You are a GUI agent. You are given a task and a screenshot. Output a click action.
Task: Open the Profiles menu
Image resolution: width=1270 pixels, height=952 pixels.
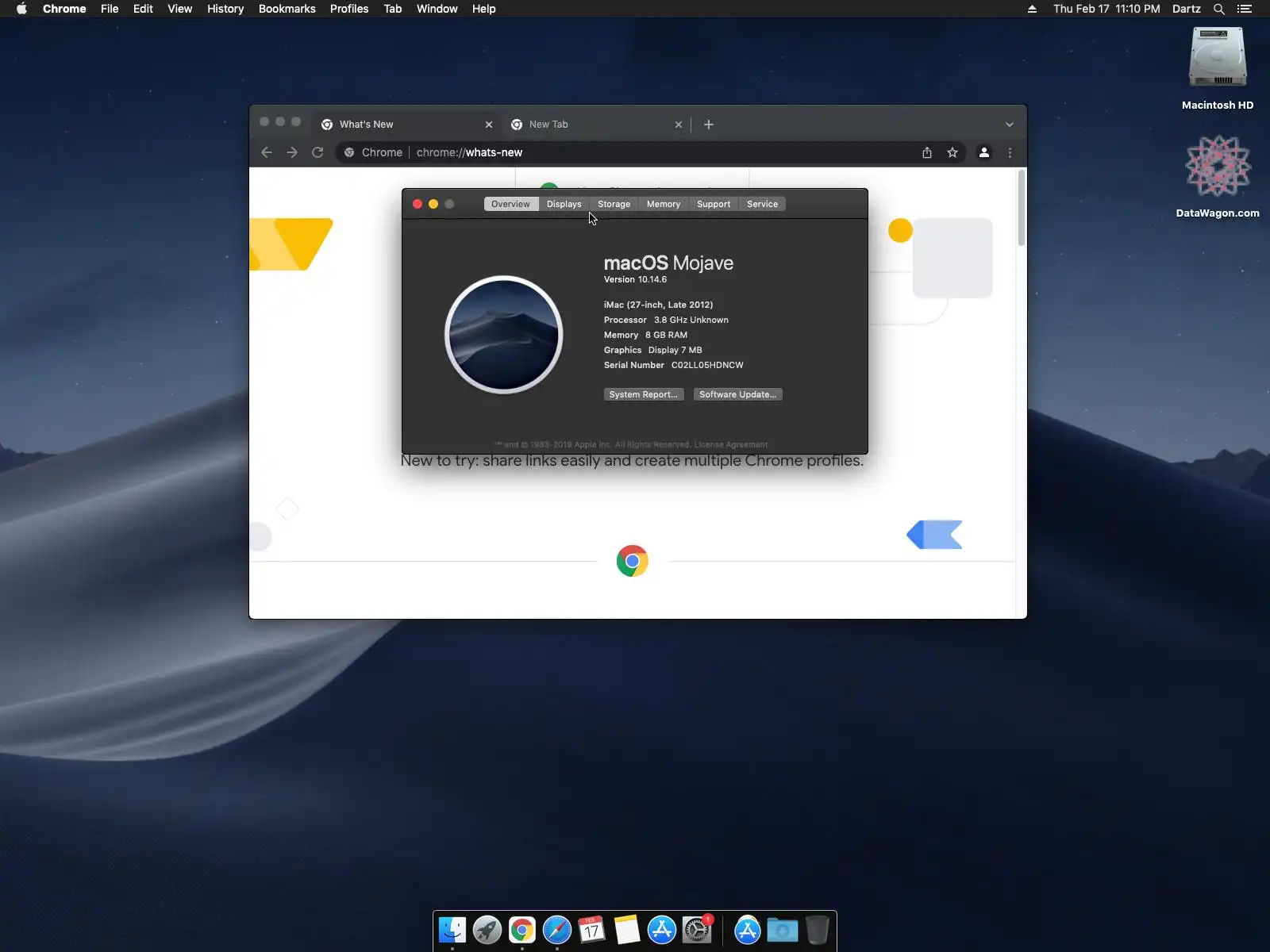click(349, 9)
